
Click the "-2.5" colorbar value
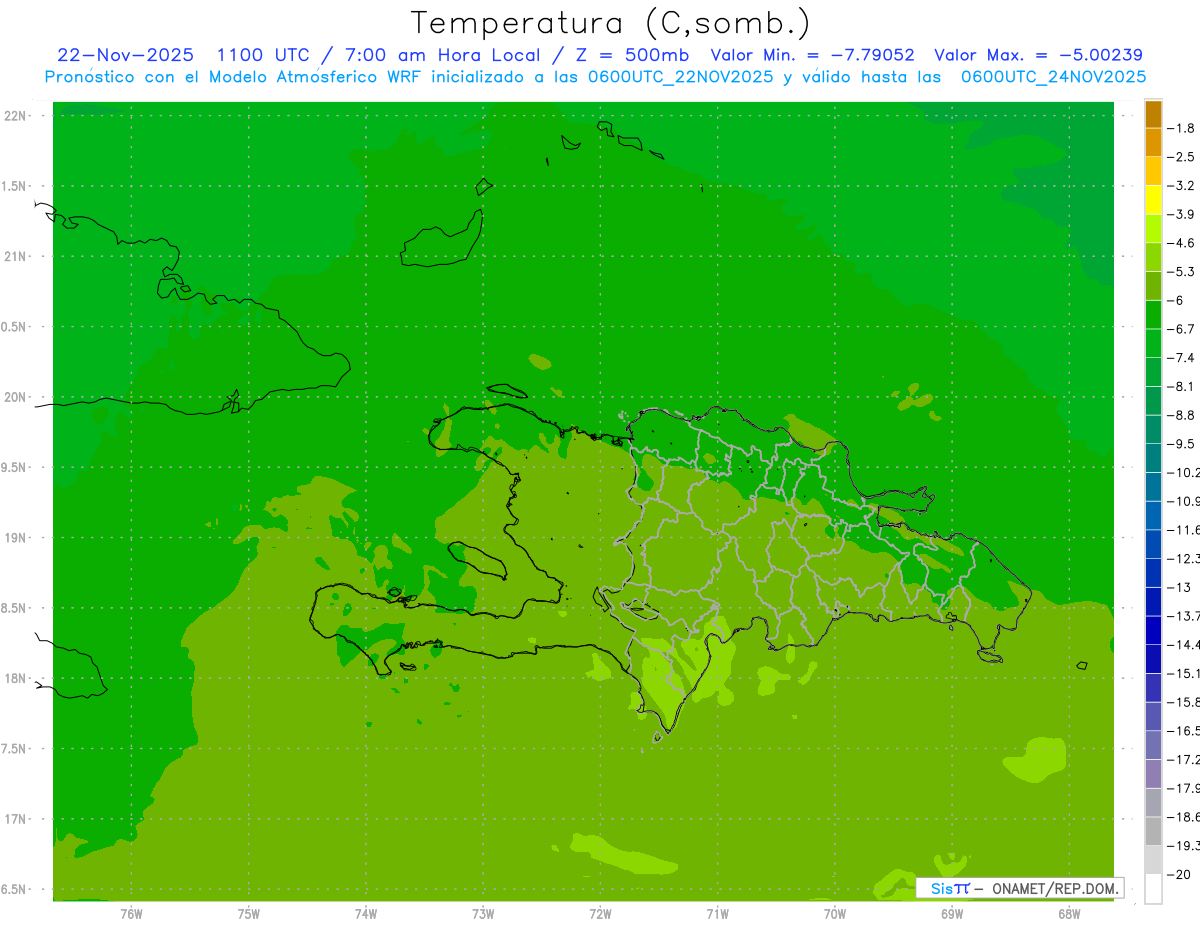[1182, 157]
